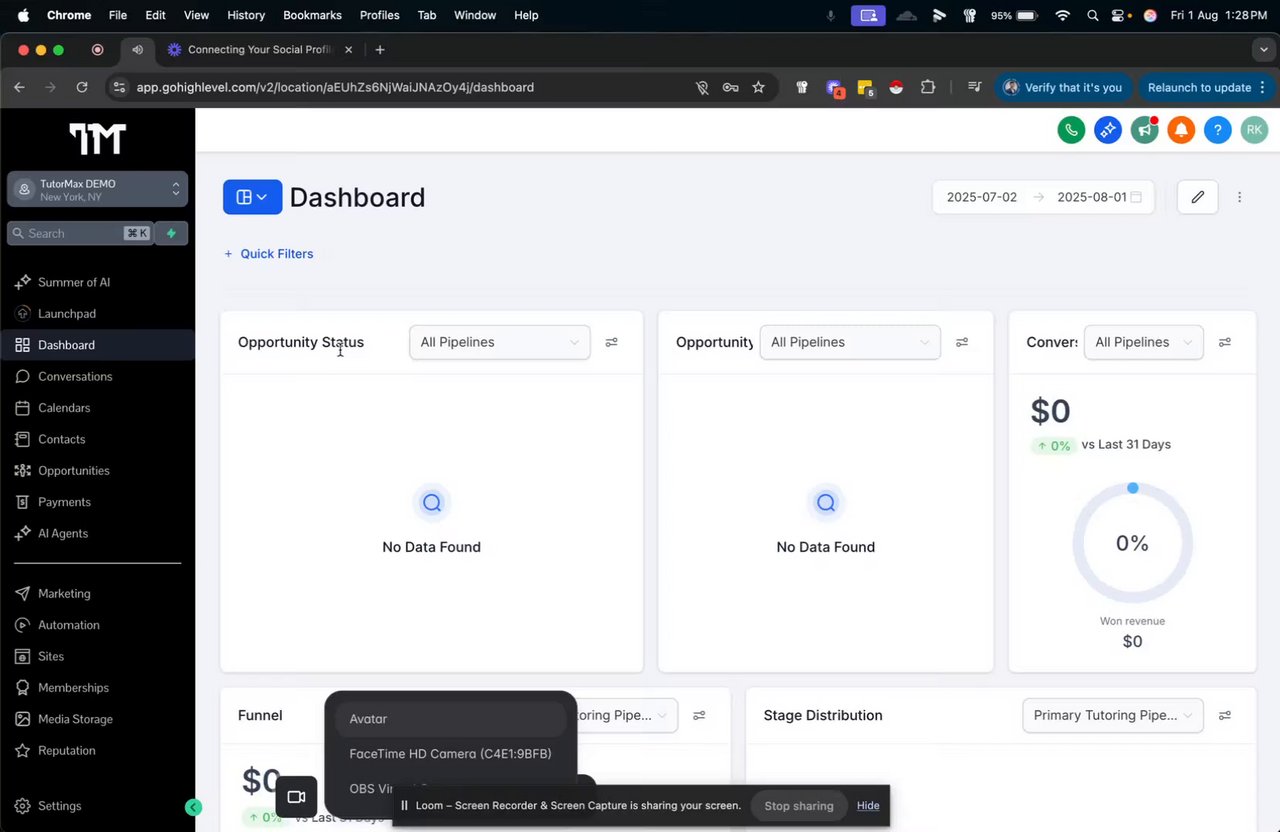Viewport: 1280px width, 832px height.
Task: Click Stop sharing in the Loom bar
Action: (x=799, y=806)
